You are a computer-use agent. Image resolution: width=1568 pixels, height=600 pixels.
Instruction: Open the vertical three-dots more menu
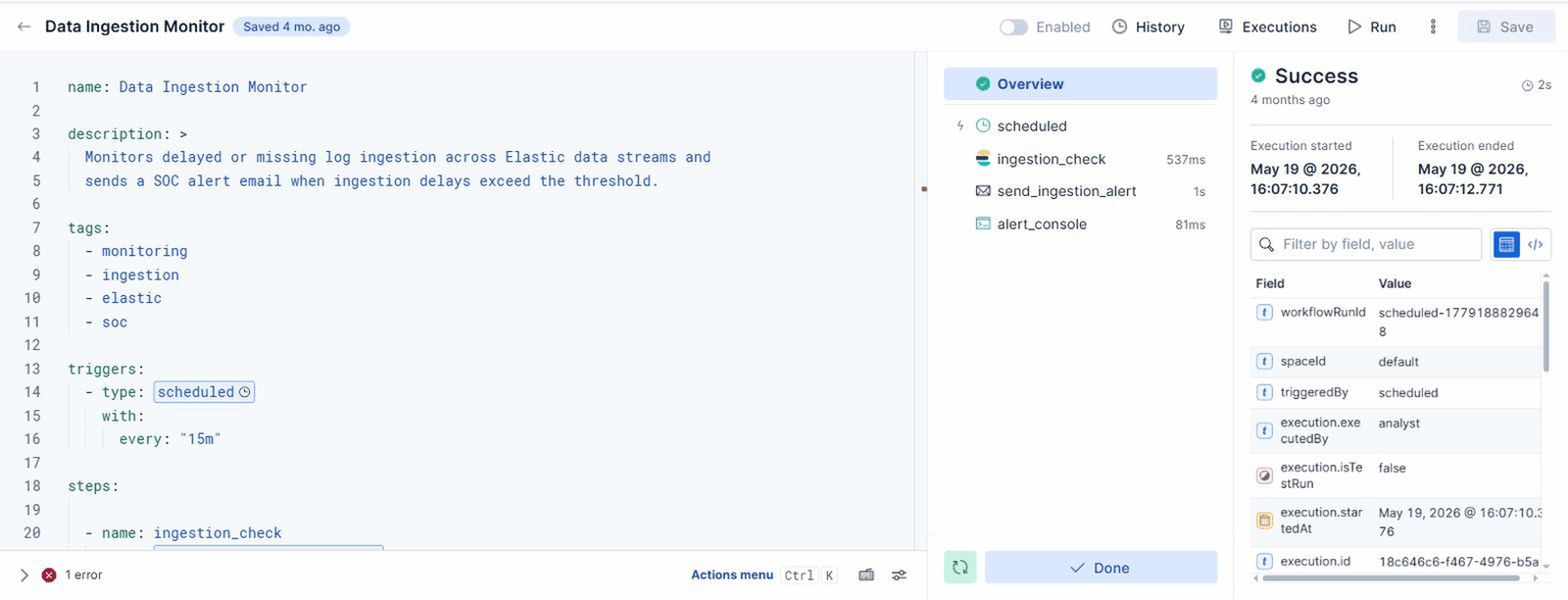pyautogui.click(x=1433, y=26)
